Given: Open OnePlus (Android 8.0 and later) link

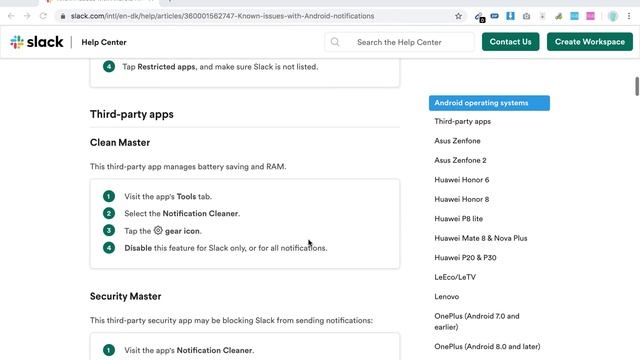Looking at the screenshot, I should (487, 347).
